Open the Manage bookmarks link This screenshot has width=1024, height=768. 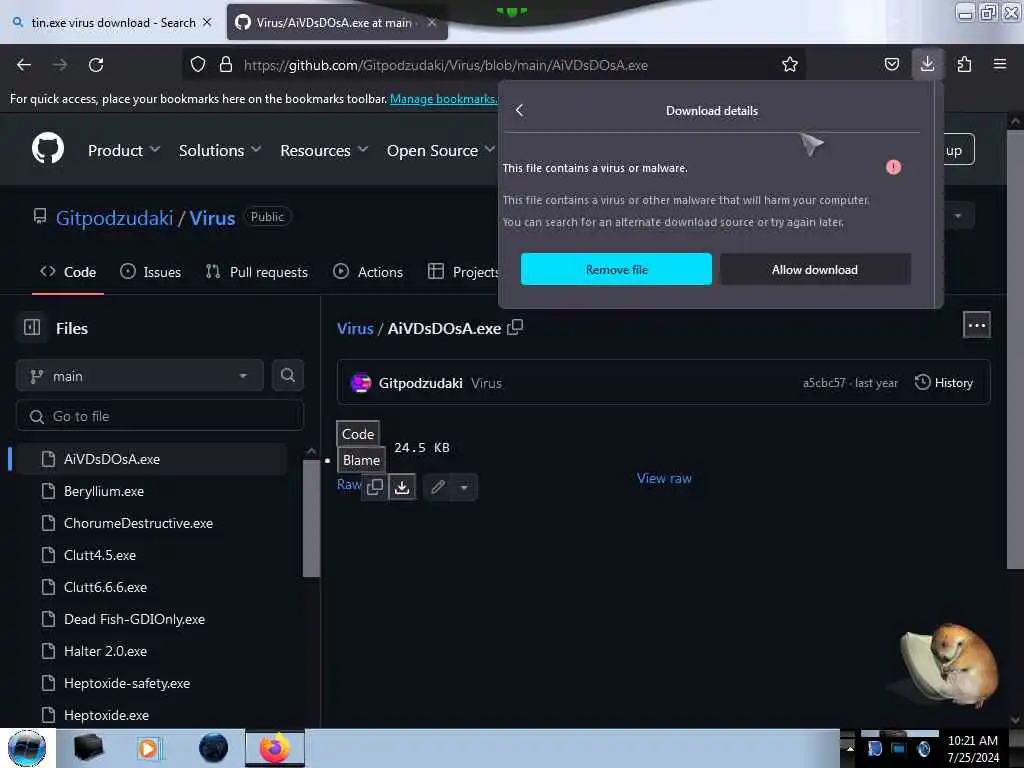tap(443, 99)
